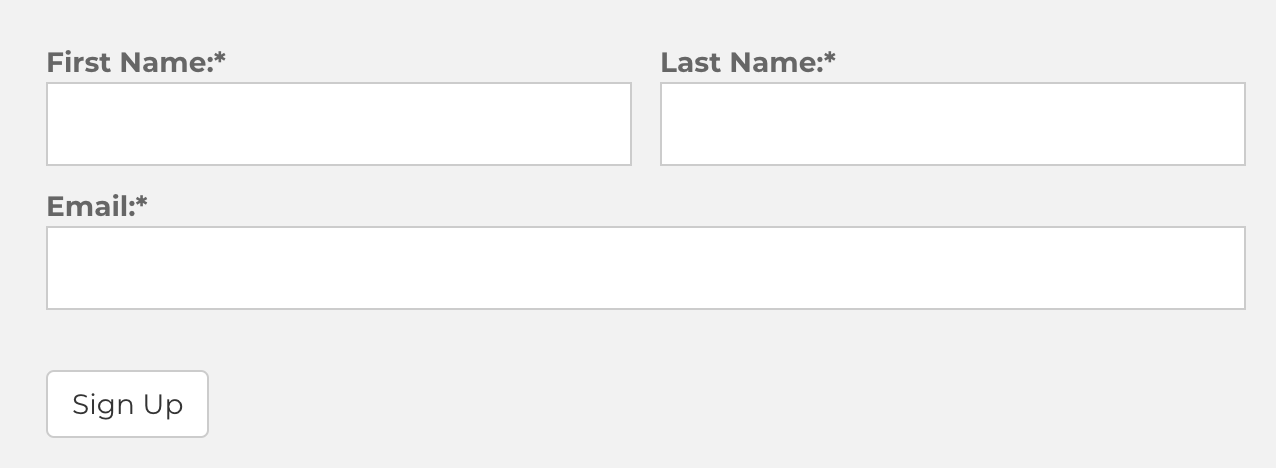Click the Last Name input field
This screenshot has width=1276, height=468.
click(x=952, y=124)
